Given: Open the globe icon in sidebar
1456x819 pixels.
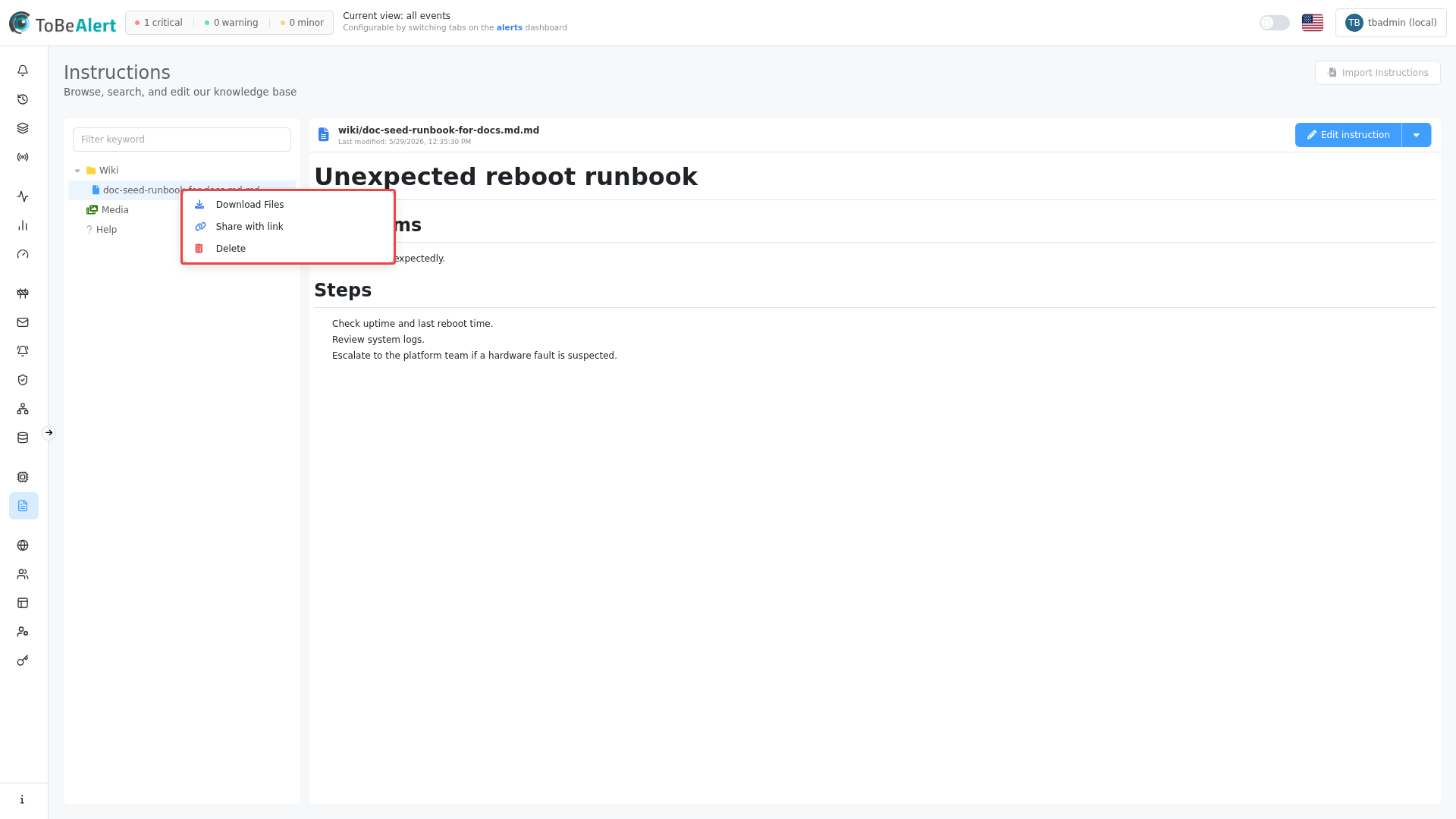Looking at the screenshot, I should pos(23,545).
